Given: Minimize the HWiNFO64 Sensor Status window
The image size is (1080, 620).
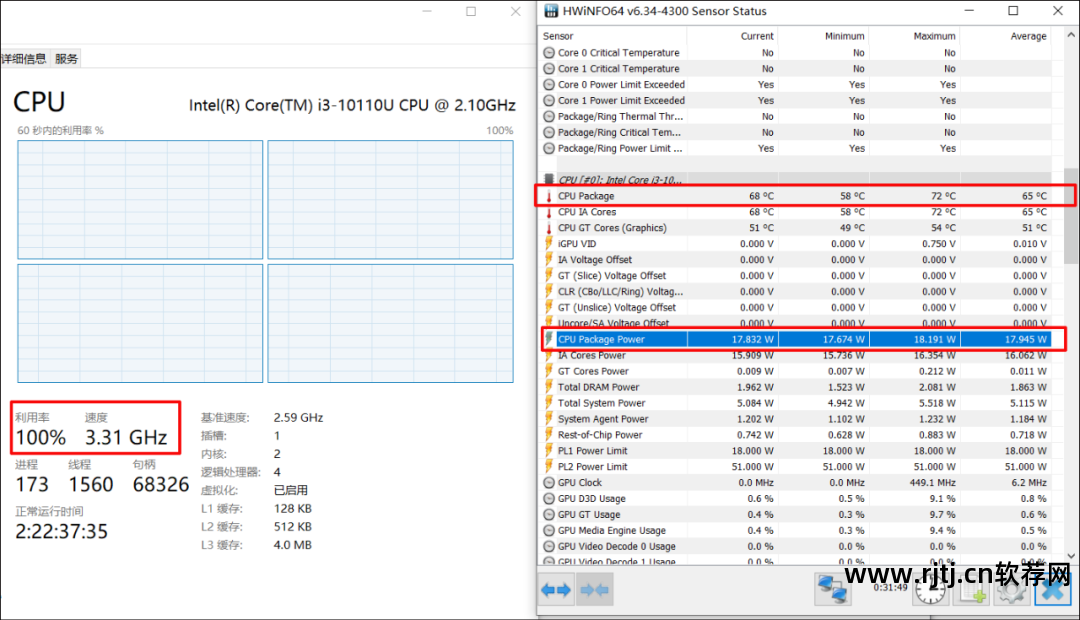Looking at the screenshot, I should 969,11.
